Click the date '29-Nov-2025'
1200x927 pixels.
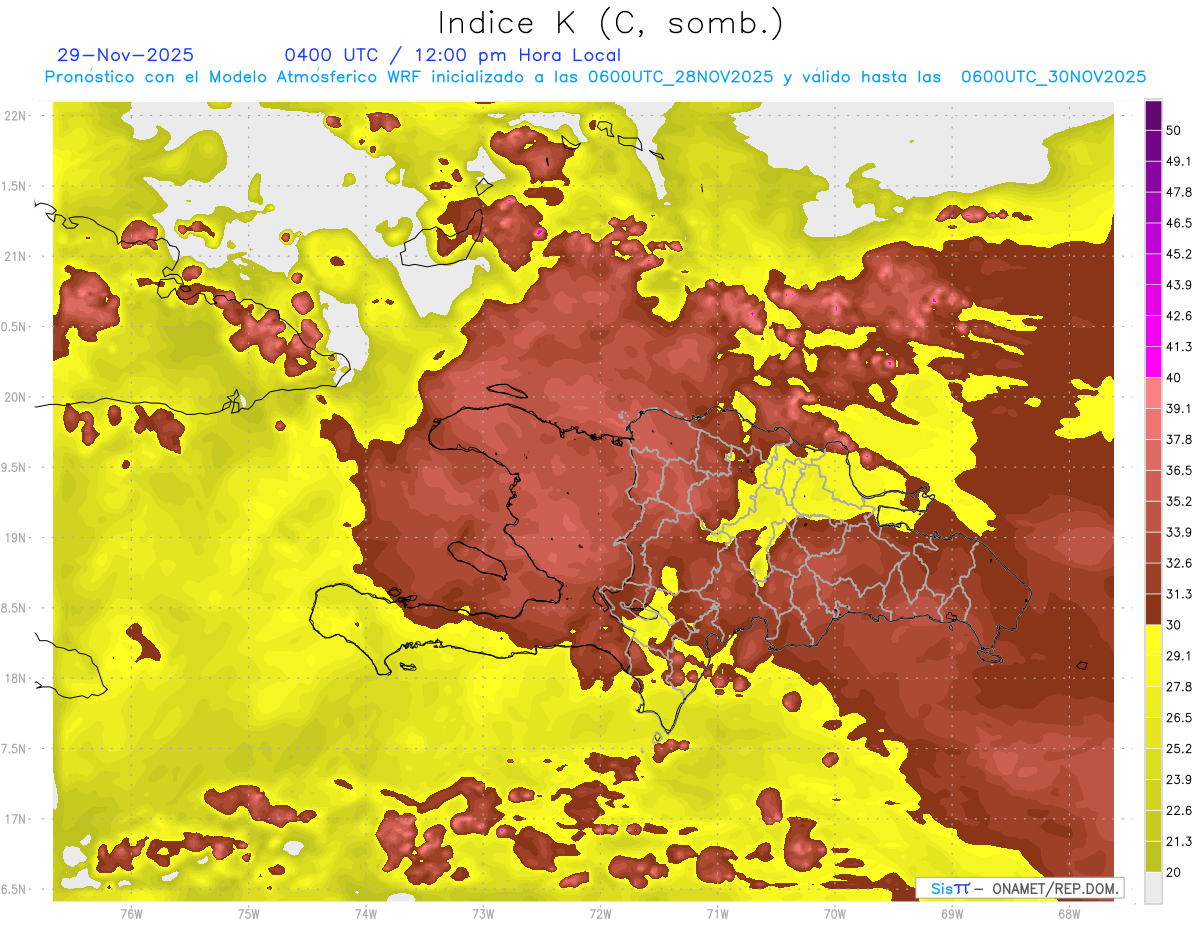(x=126, y=55)
